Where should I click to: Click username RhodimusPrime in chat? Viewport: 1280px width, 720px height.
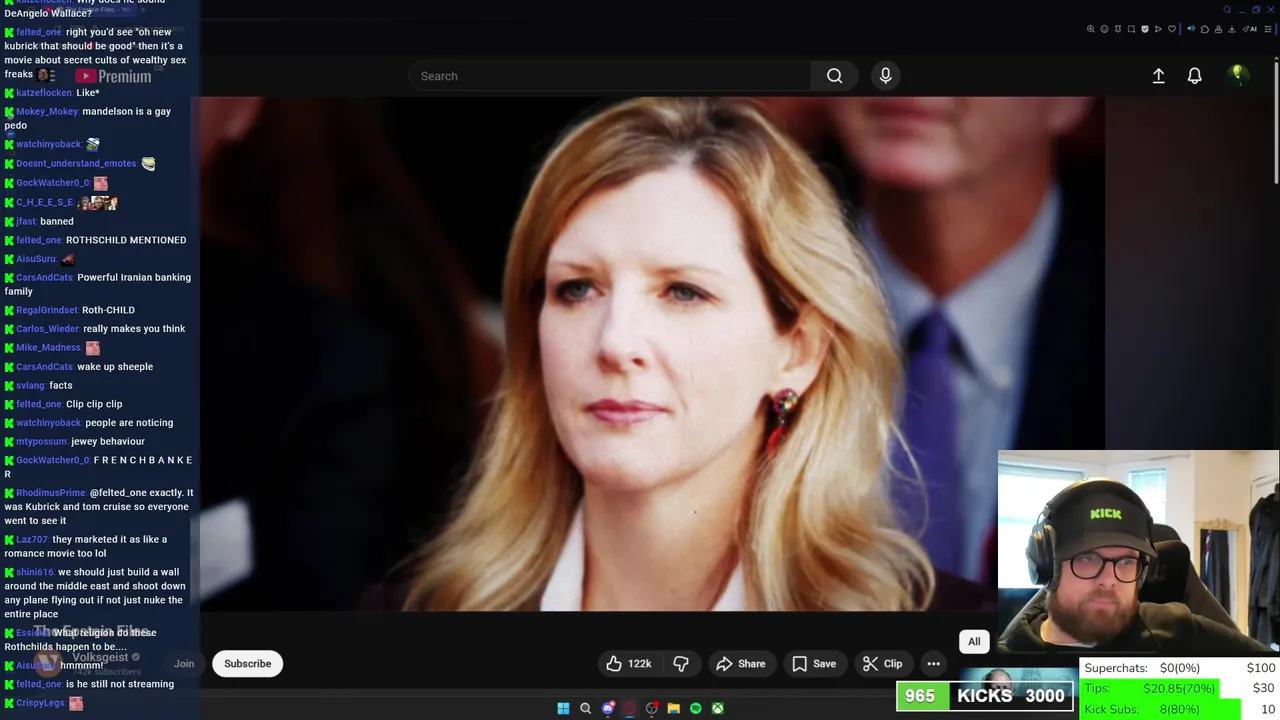[51, 493]
